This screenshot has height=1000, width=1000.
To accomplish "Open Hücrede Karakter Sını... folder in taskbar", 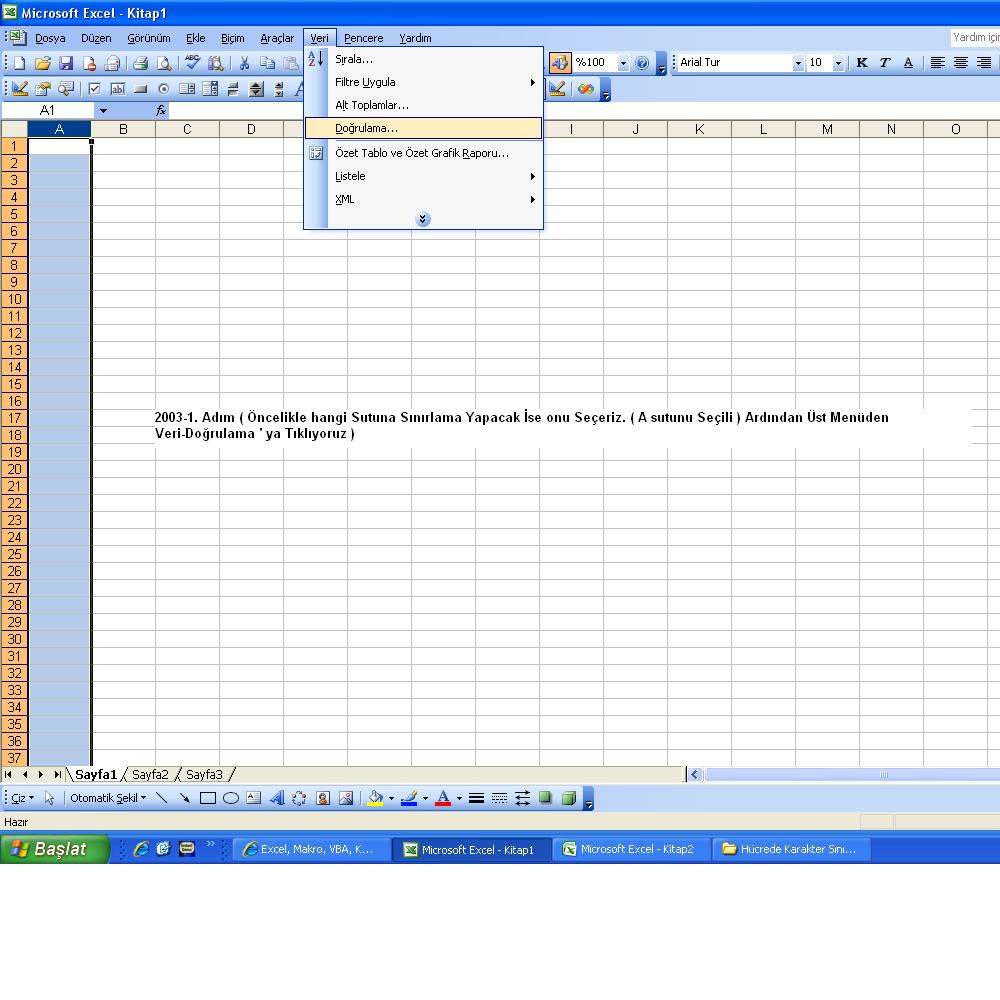I will [x=790, y=849].
